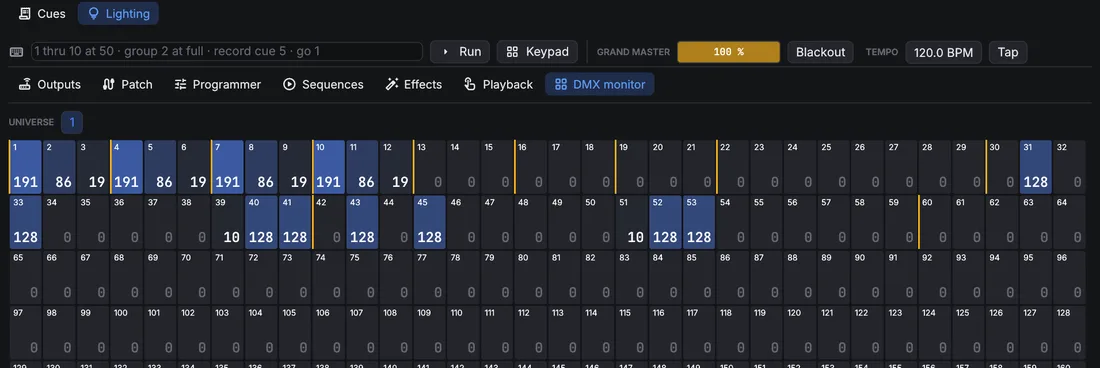Select DMX channel 51 cell showing 10

(632, 222)
